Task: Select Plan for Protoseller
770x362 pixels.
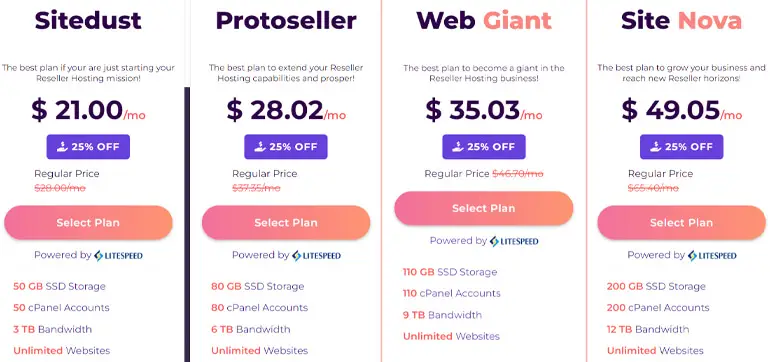Action: 286,223
